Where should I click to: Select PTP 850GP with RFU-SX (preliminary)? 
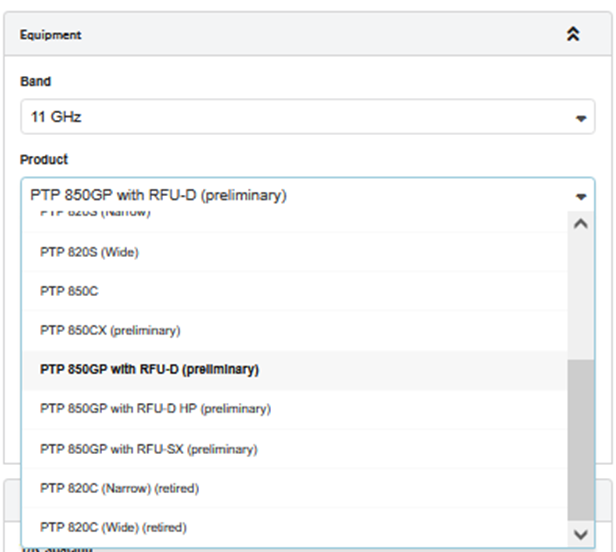click(148, 449)
